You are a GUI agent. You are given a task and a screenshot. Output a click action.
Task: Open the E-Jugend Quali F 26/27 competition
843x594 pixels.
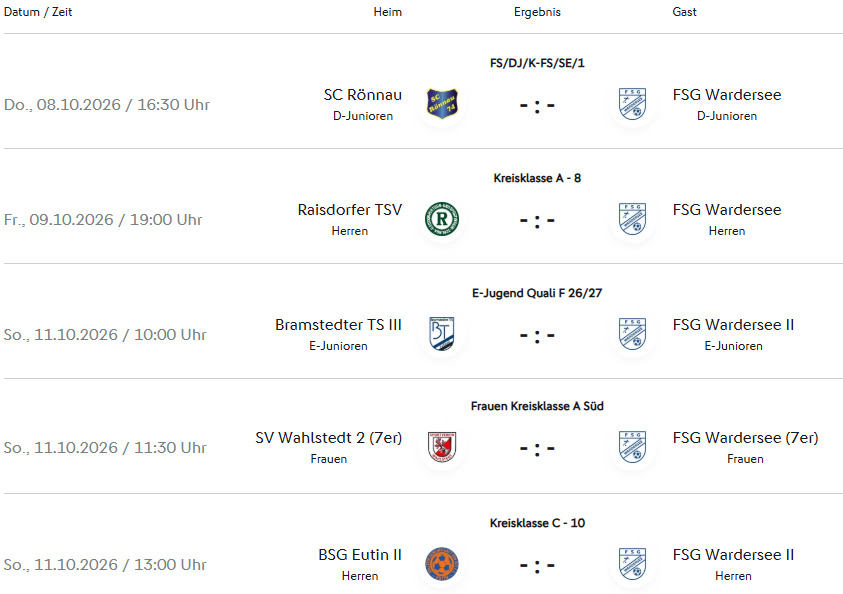pos(537,293)
